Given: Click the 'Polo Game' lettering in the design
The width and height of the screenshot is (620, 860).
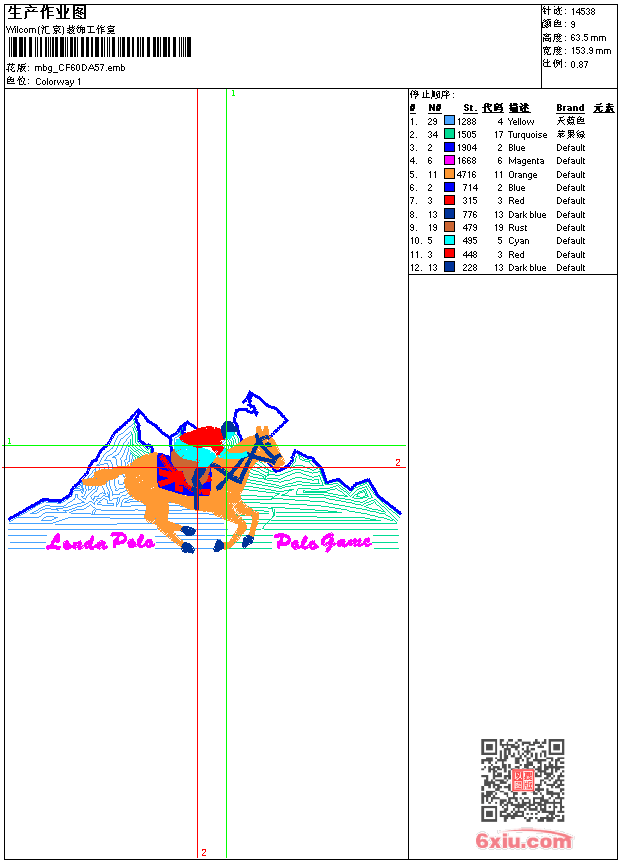Looking at the screenshot, I should [323, 542].
